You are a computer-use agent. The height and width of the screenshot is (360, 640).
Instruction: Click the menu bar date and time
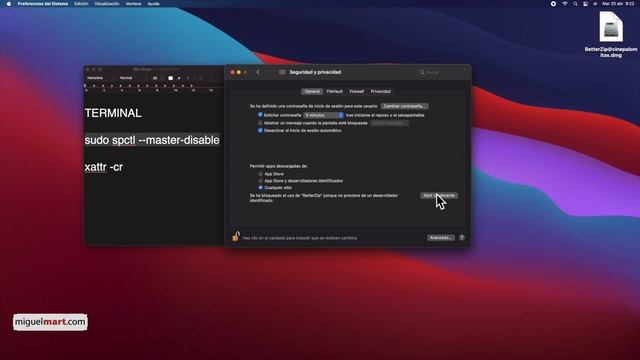[618, 4]
